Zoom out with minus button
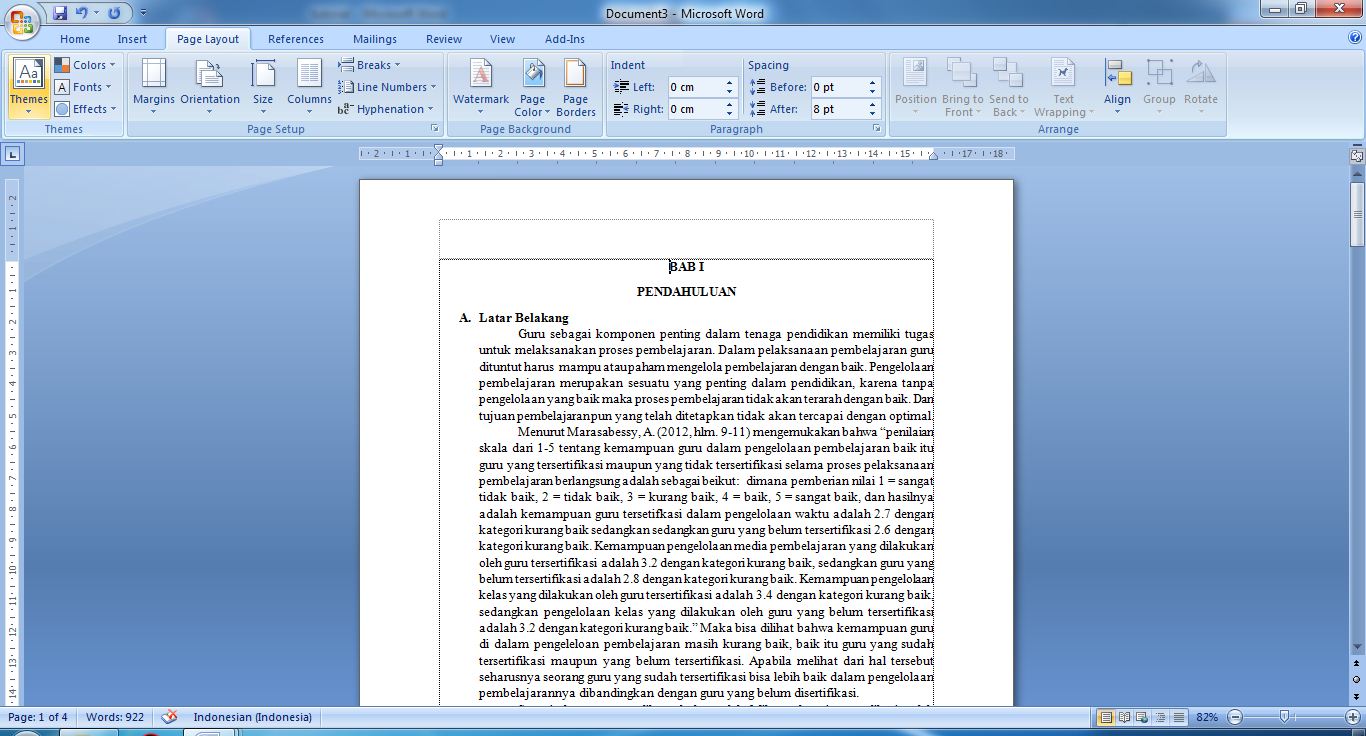 pos(1235,717)
